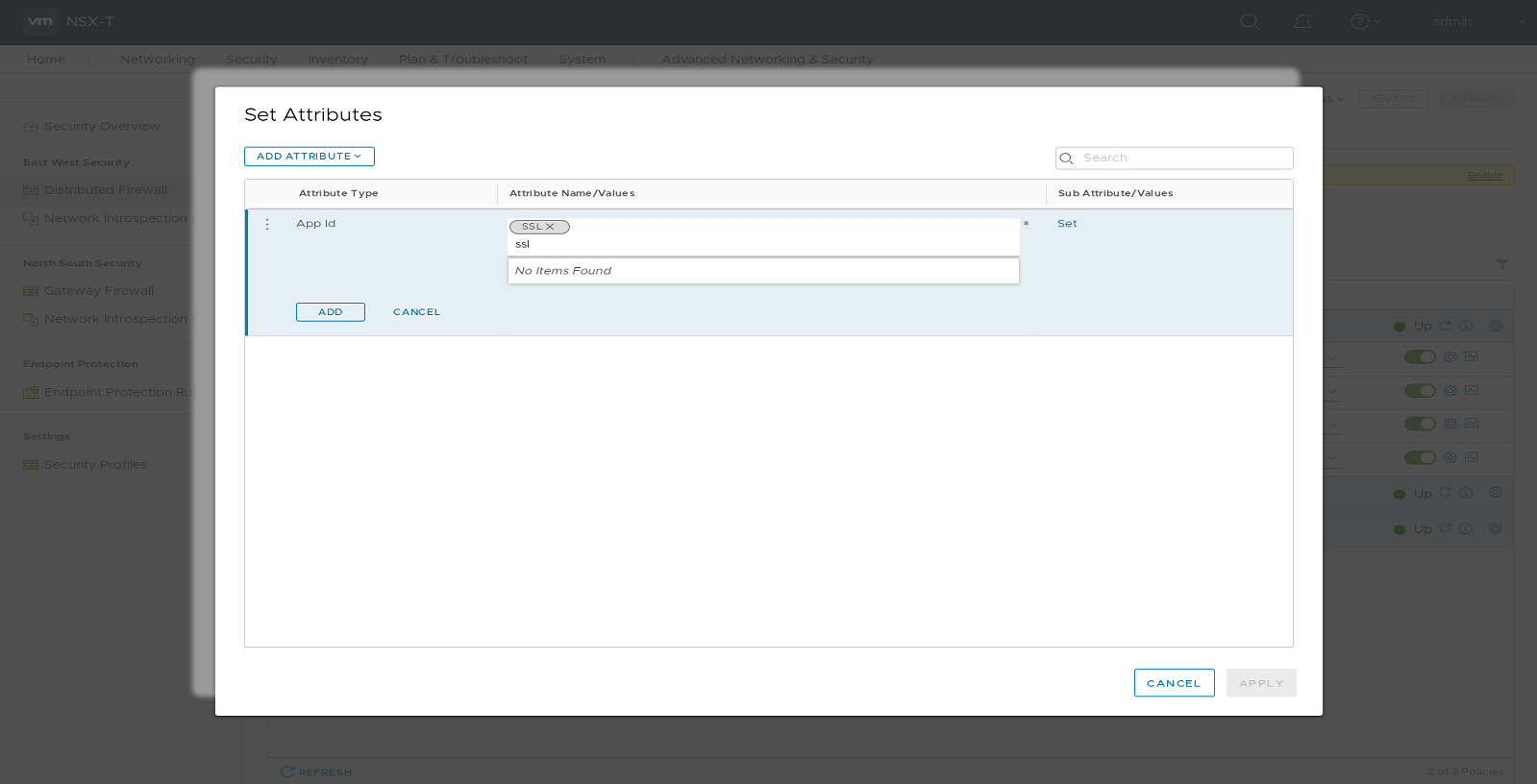This screenshot has width=1537, height=784.
Task: Click the global search magnifier icon
Action: [x=1249, y=21]
